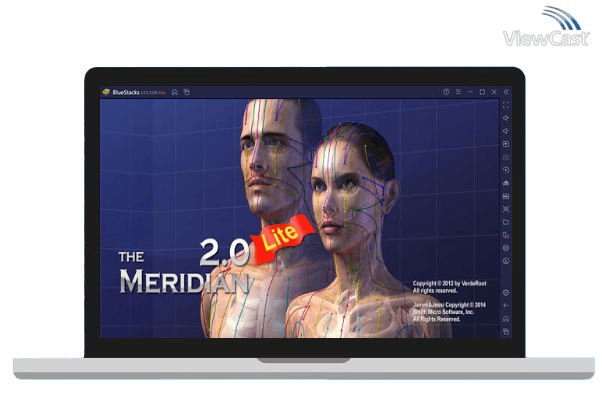Increase volume from the sidebar
The width and height of the screenshot is (602, 414).
[506, 118]
